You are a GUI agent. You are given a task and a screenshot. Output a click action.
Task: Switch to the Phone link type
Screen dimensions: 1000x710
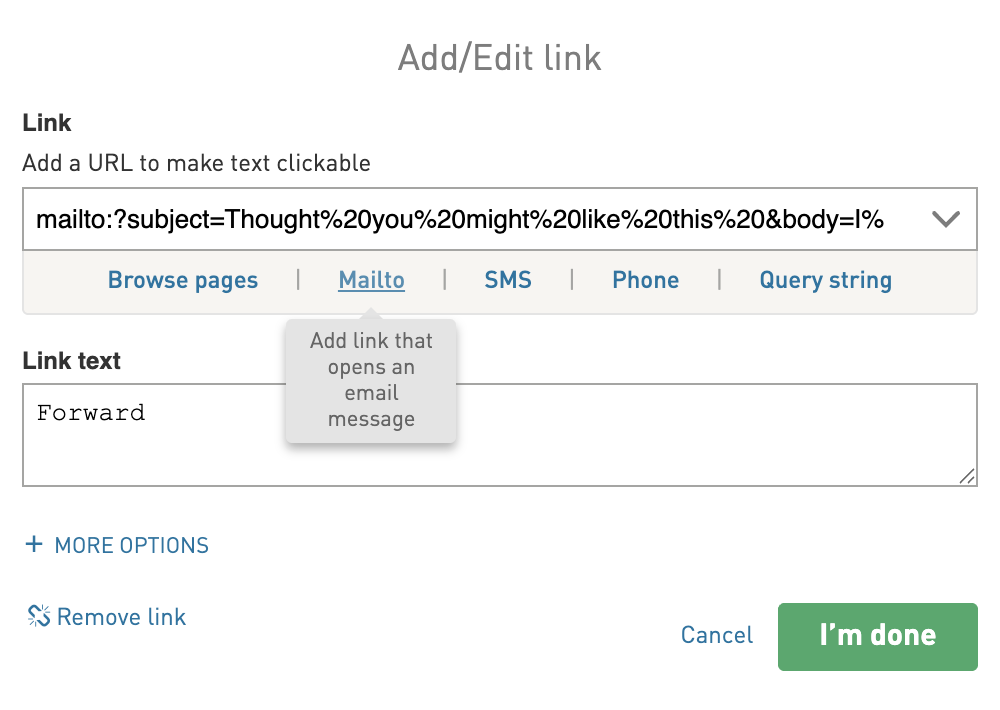645,280
